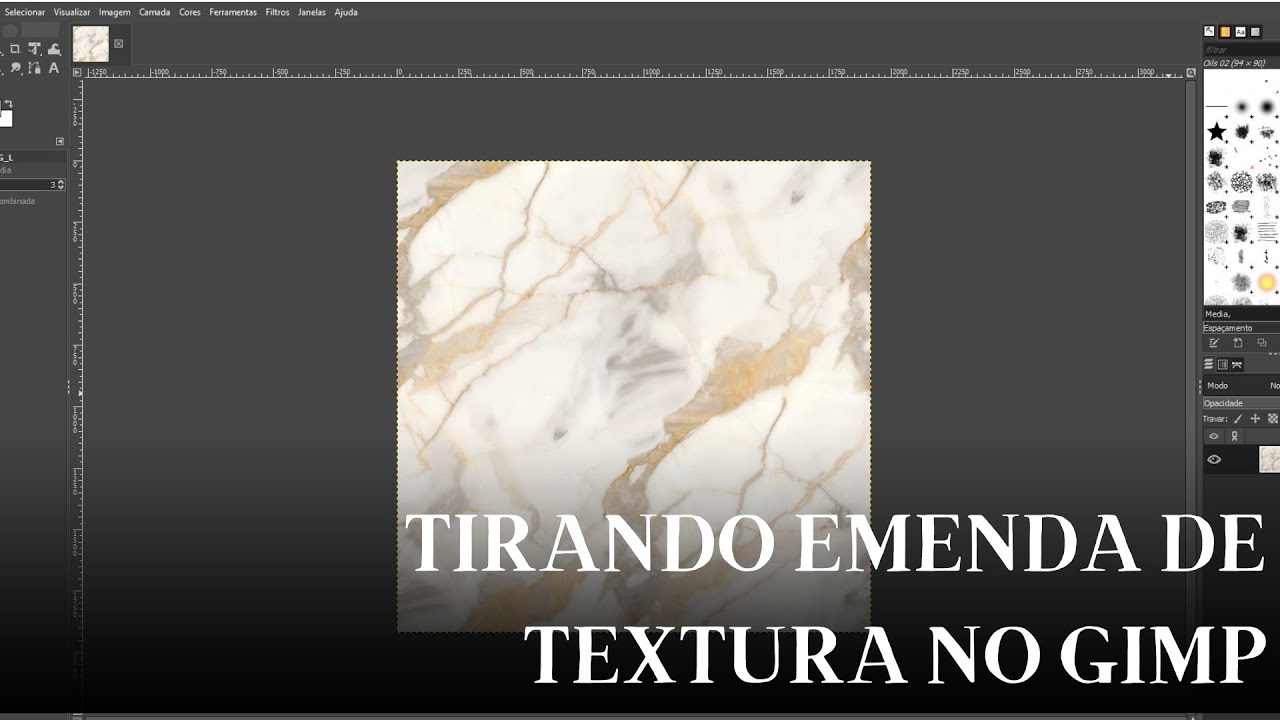
Task: Click the visibility eye column header
Action: point(1214,436)
